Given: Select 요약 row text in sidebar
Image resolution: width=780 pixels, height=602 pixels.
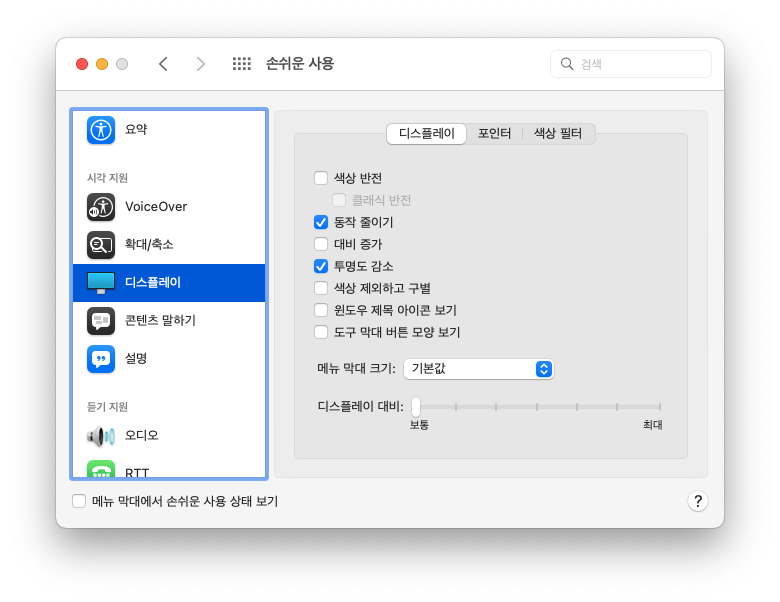Looking at the screenshot, I should click(x=136, y=130).
